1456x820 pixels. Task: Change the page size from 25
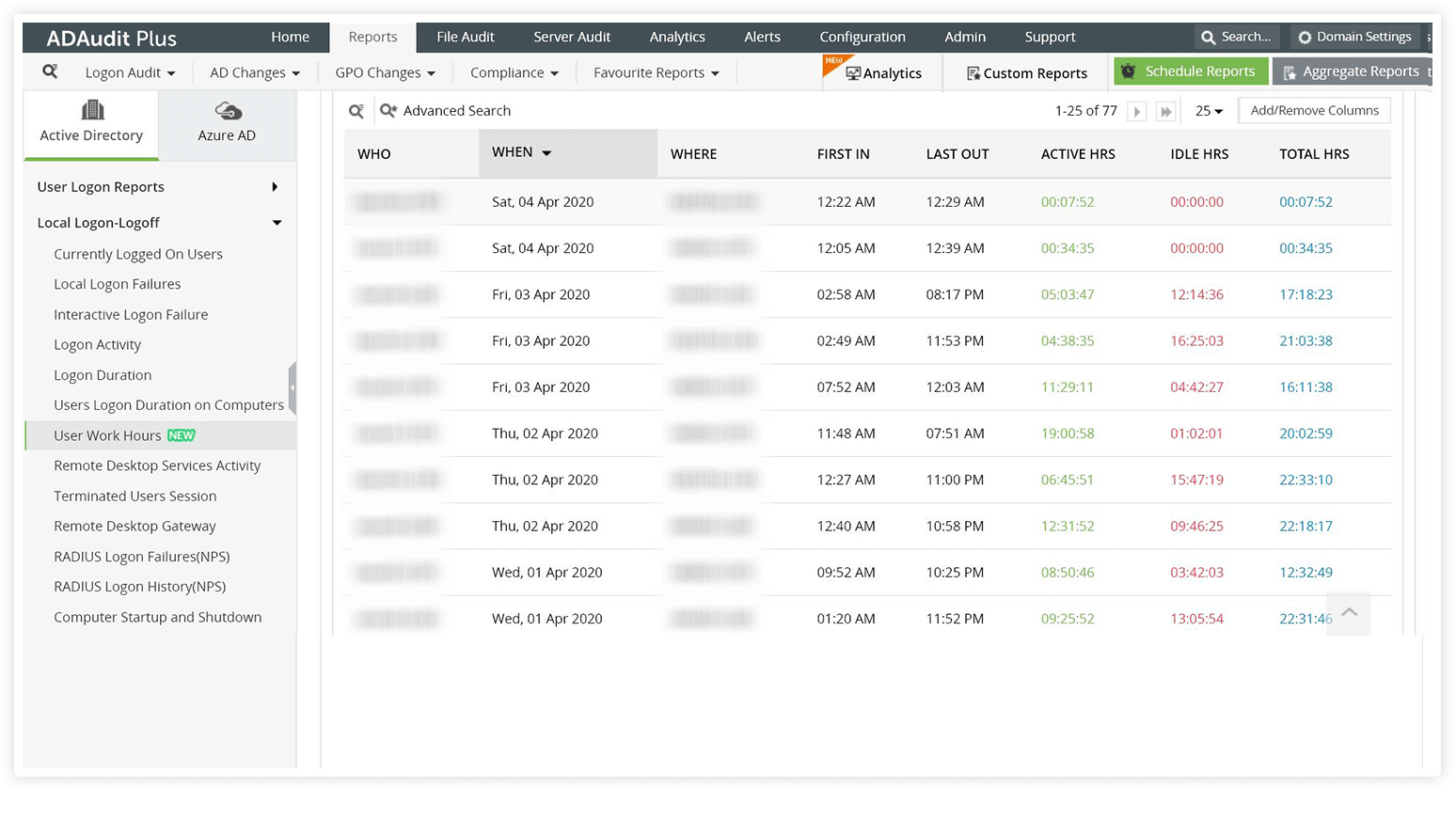tap(1209, 110)
